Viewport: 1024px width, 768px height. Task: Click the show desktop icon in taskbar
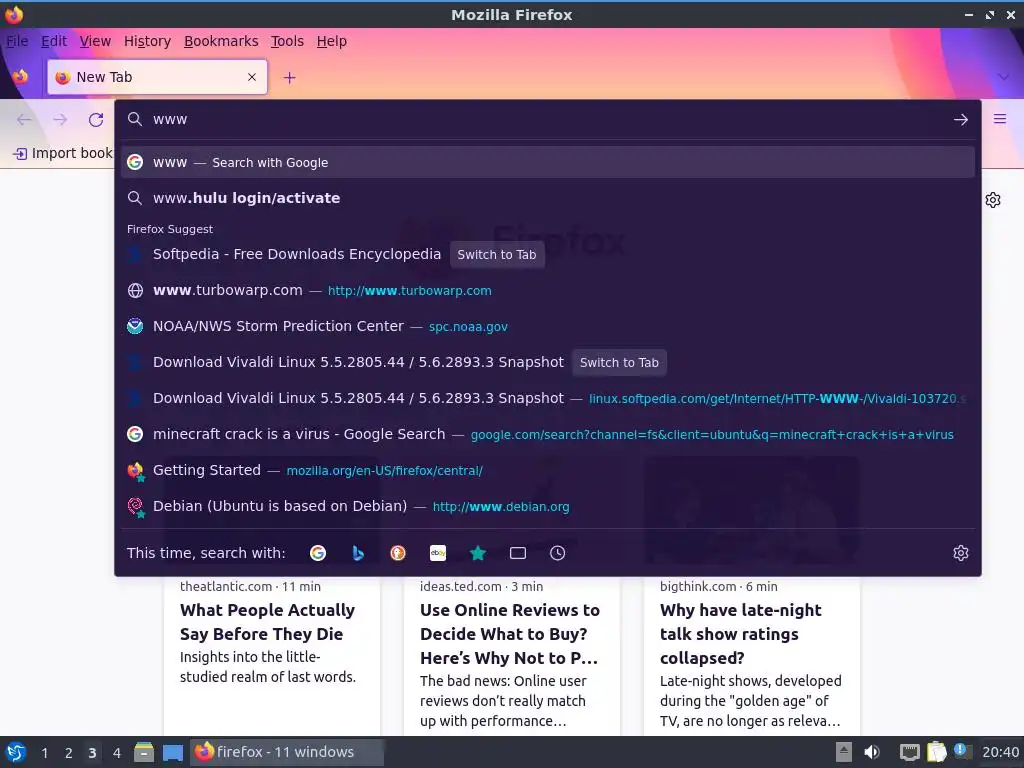point(173,752)
